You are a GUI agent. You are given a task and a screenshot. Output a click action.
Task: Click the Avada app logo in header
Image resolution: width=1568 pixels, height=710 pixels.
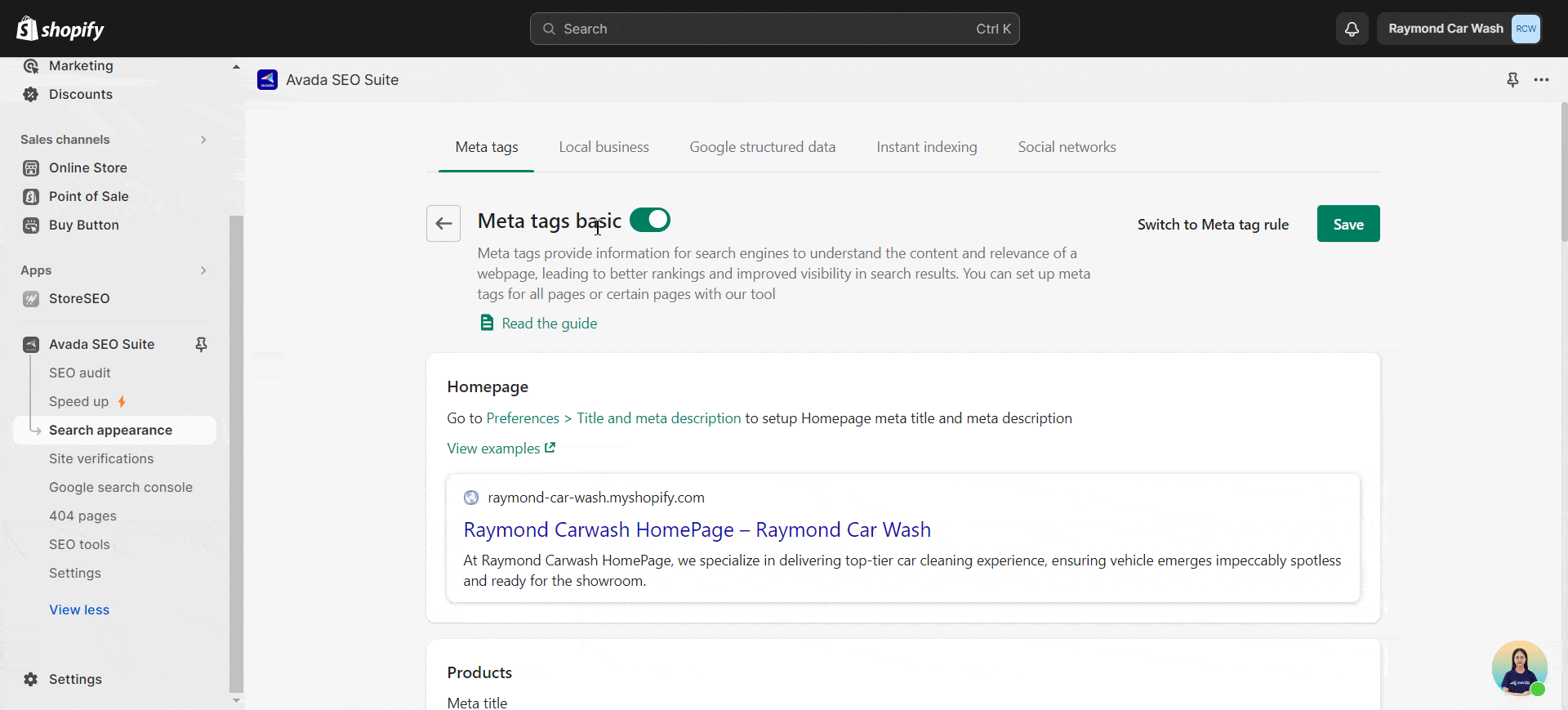click(267, 79)
